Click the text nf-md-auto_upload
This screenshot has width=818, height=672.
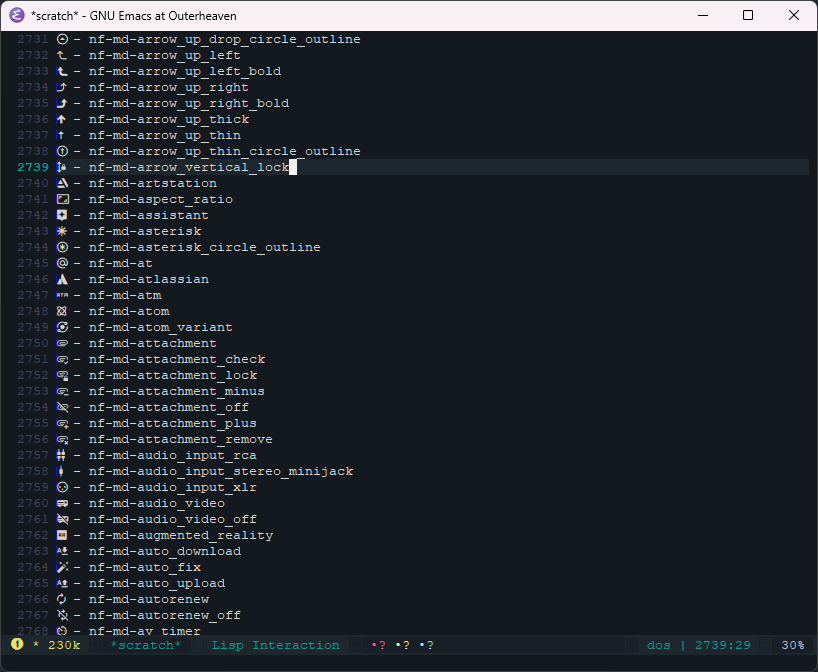tap(157, 583)
